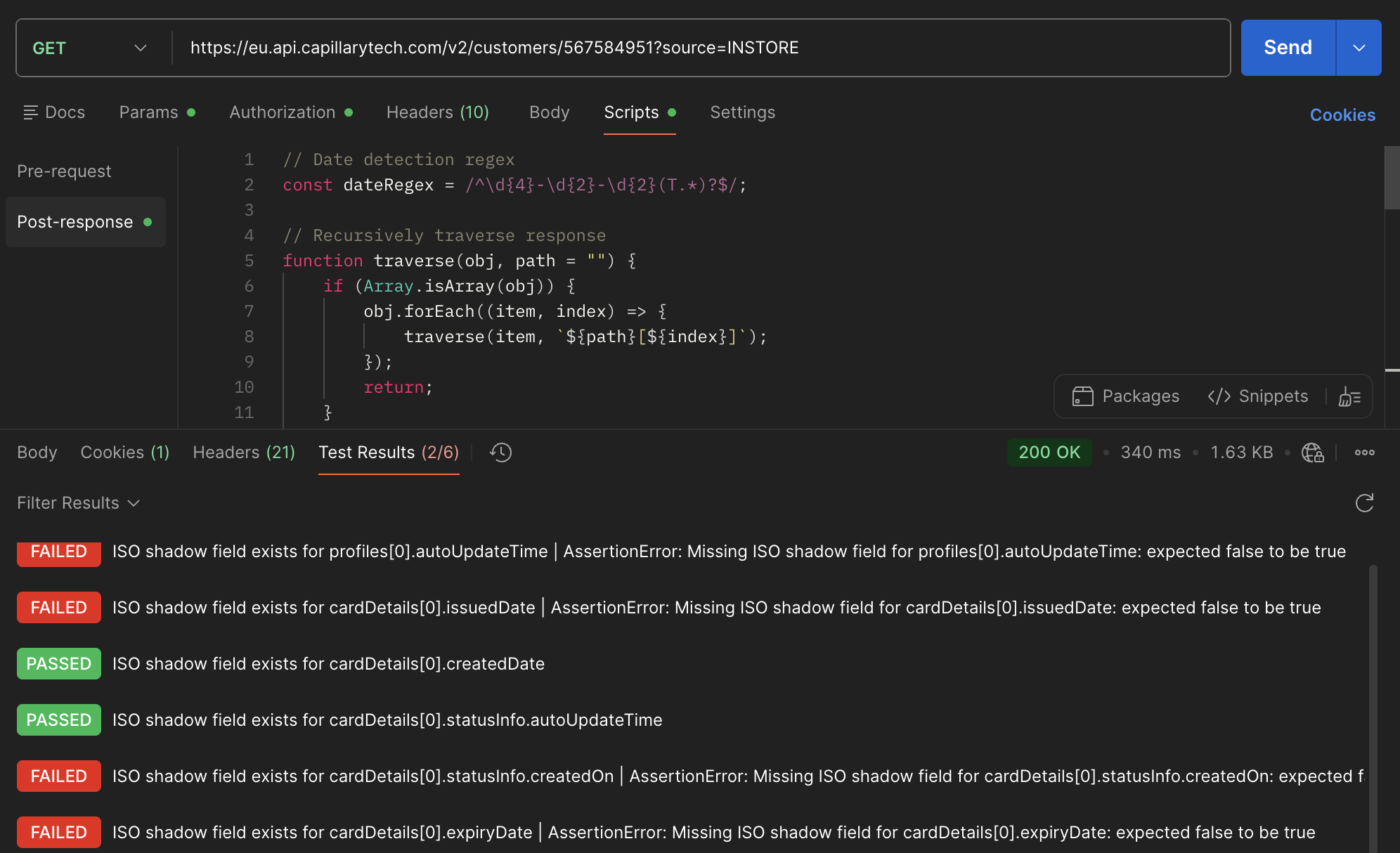Click the network globe lock icon
1400x853 pixels.
click(x=1312, y=452)
